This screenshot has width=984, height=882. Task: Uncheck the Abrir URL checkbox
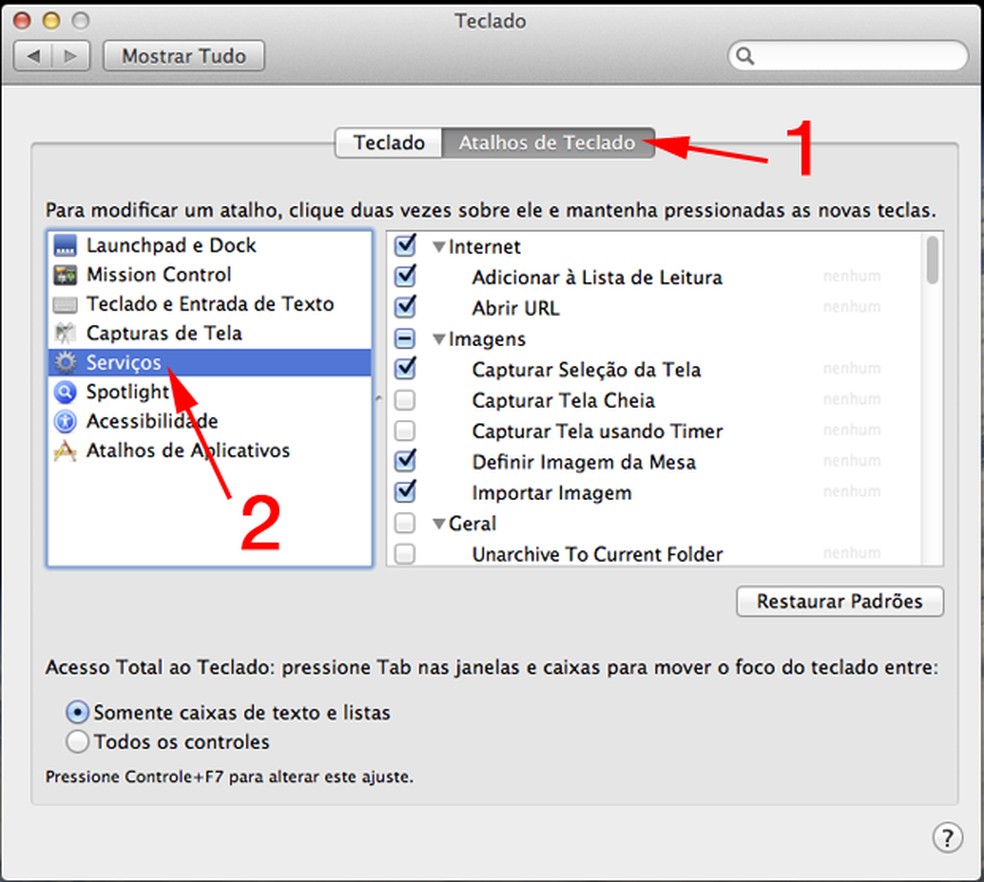coord(405,307)
